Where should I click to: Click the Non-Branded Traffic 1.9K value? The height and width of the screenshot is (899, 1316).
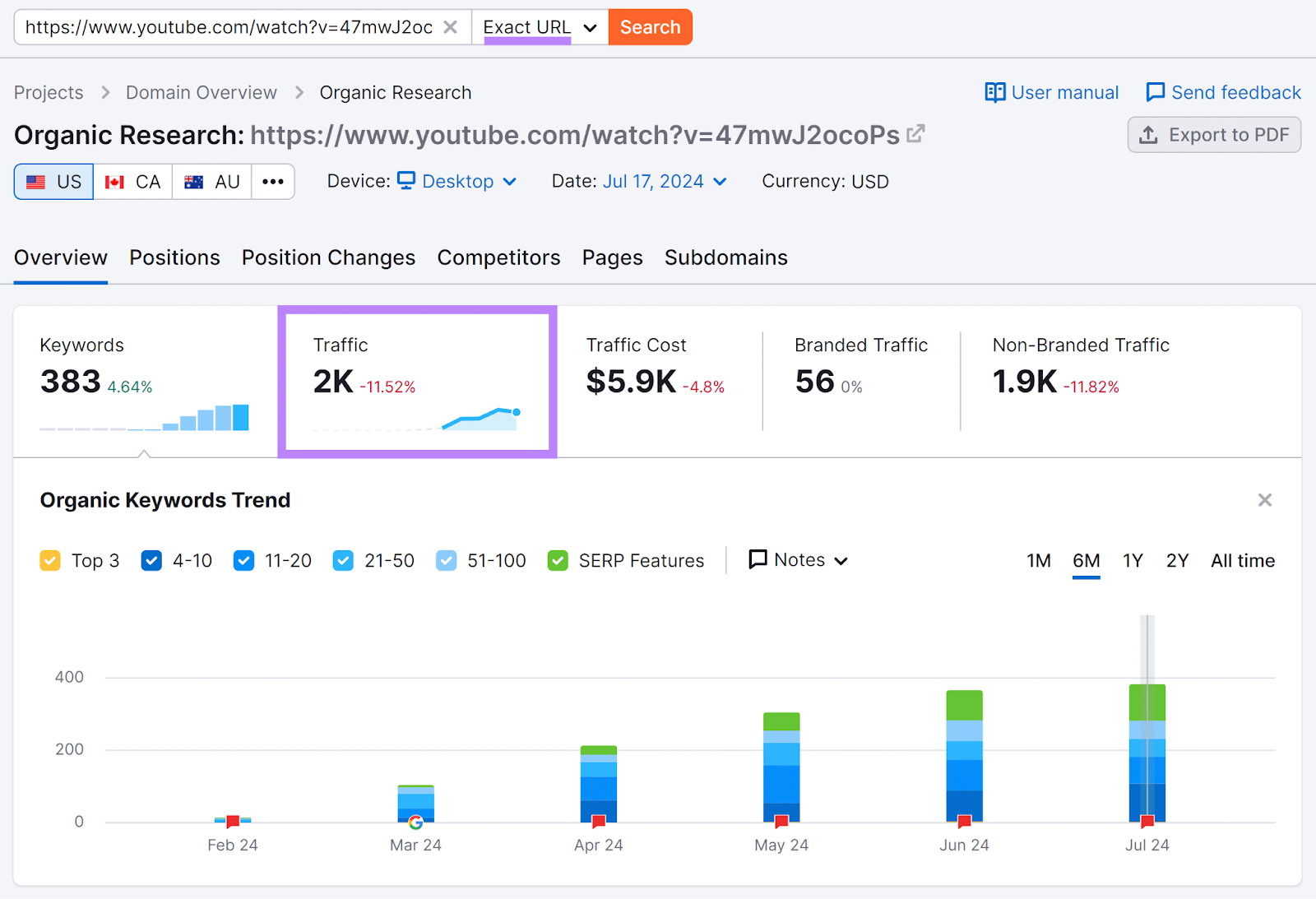(x=1024, y=382)
